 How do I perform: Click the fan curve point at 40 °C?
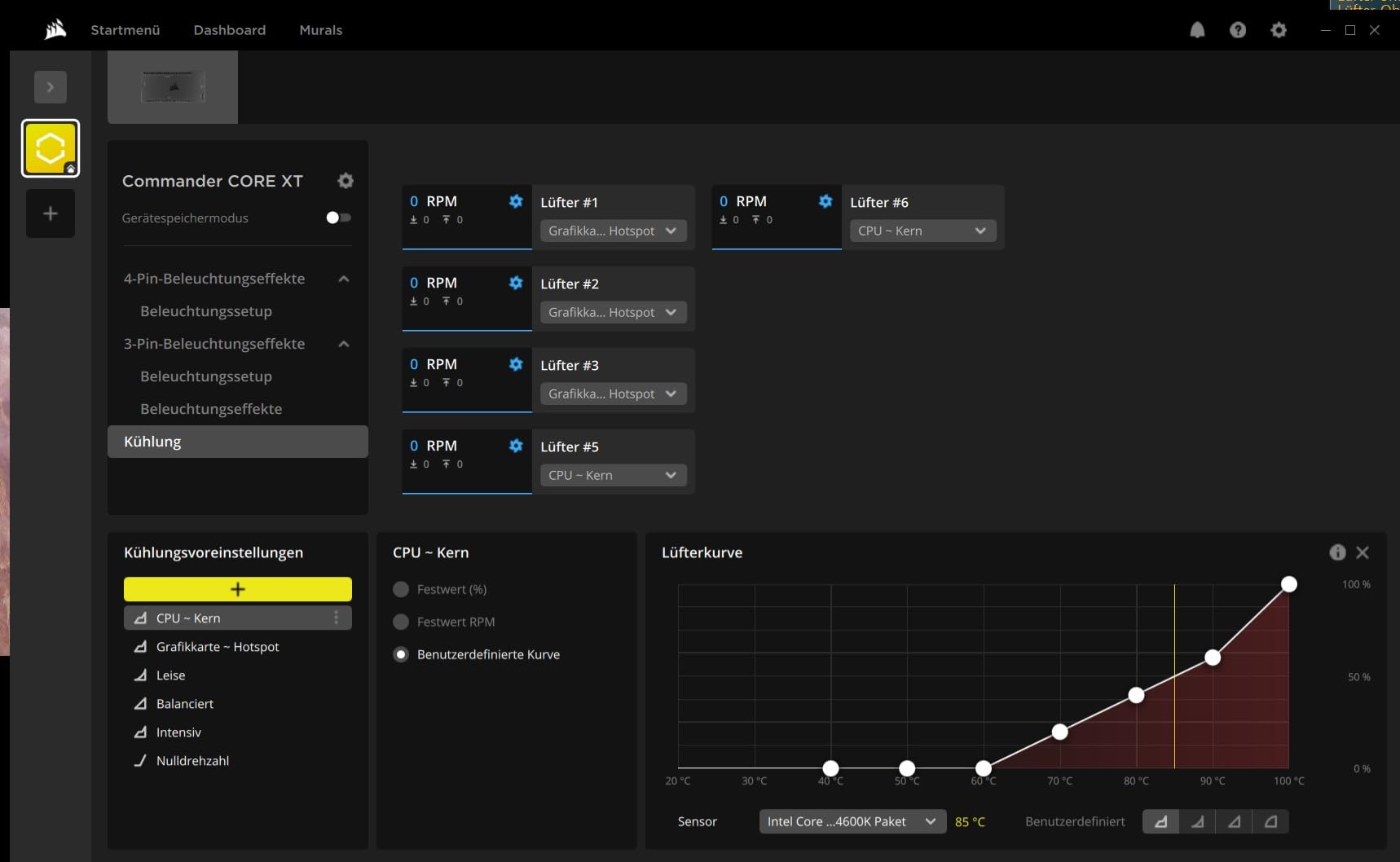pyautogui.click(x=830, y=768)
